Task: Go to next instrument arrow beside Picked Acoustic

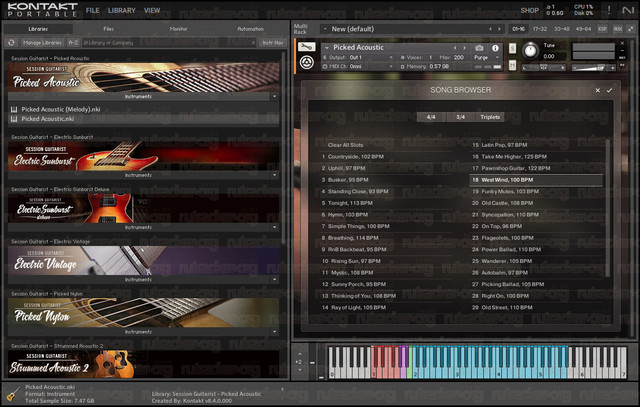Action: point(464,48)
